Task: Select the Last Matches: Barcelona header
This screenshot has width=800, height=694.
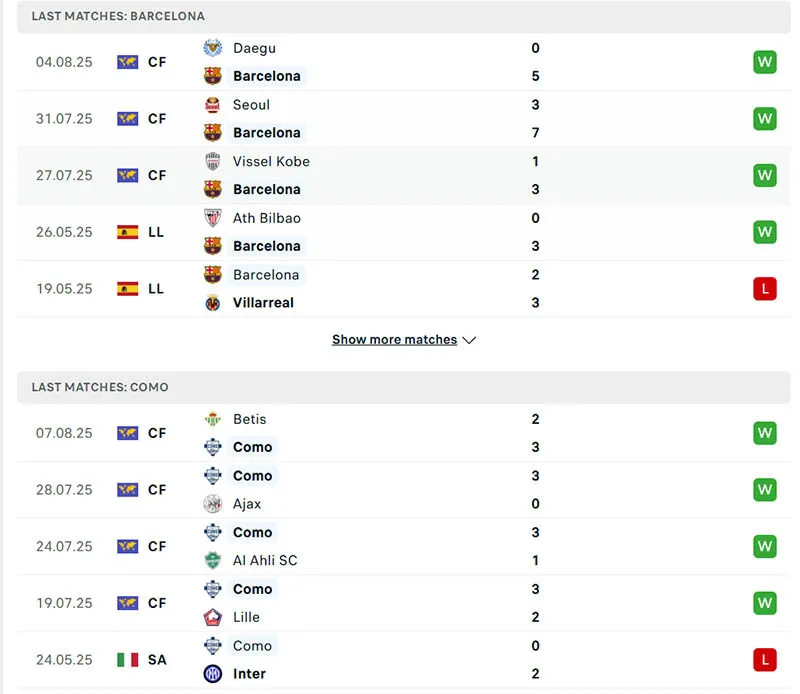Action: (x=118, y=17)
